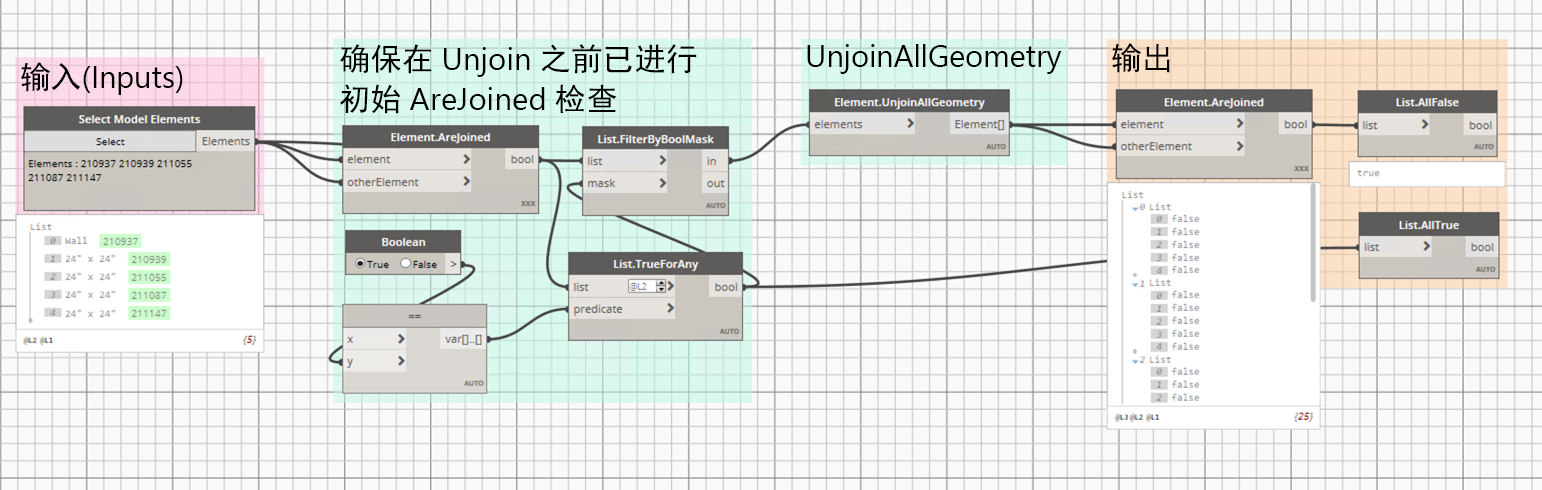
Task: Click the AUTO lacing label on Element.UnjoinAllGeometry
Action: [x=996, y=146]
